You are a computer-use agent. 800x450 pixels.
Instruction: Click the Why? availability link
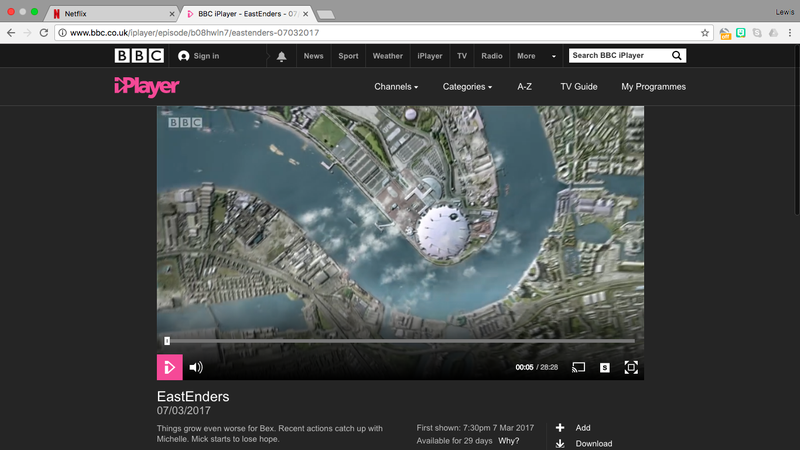(509, 441)
